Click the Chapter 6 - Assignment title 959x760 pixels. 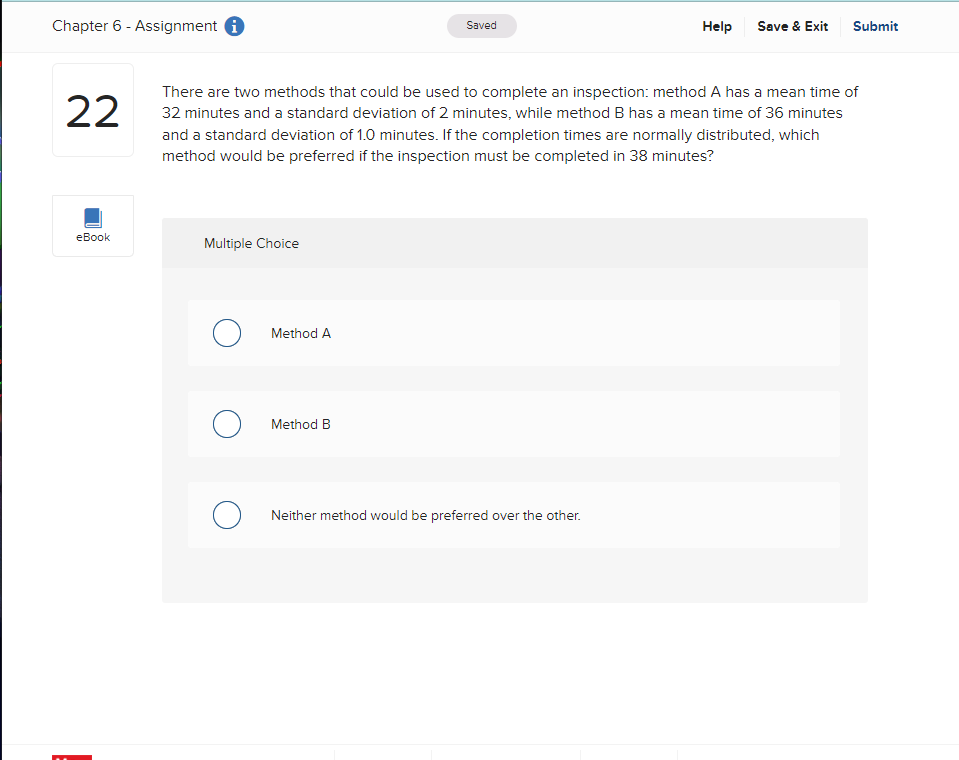tap(135, 26)
